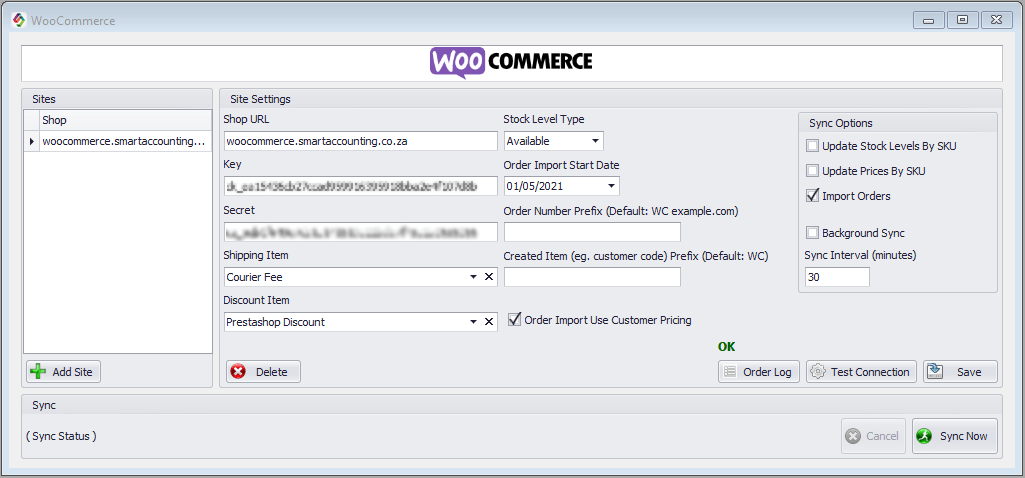This screenshot has width=1025, height=478.
Task: Enable the Background Sync checkbox
Action: point(813,233)
